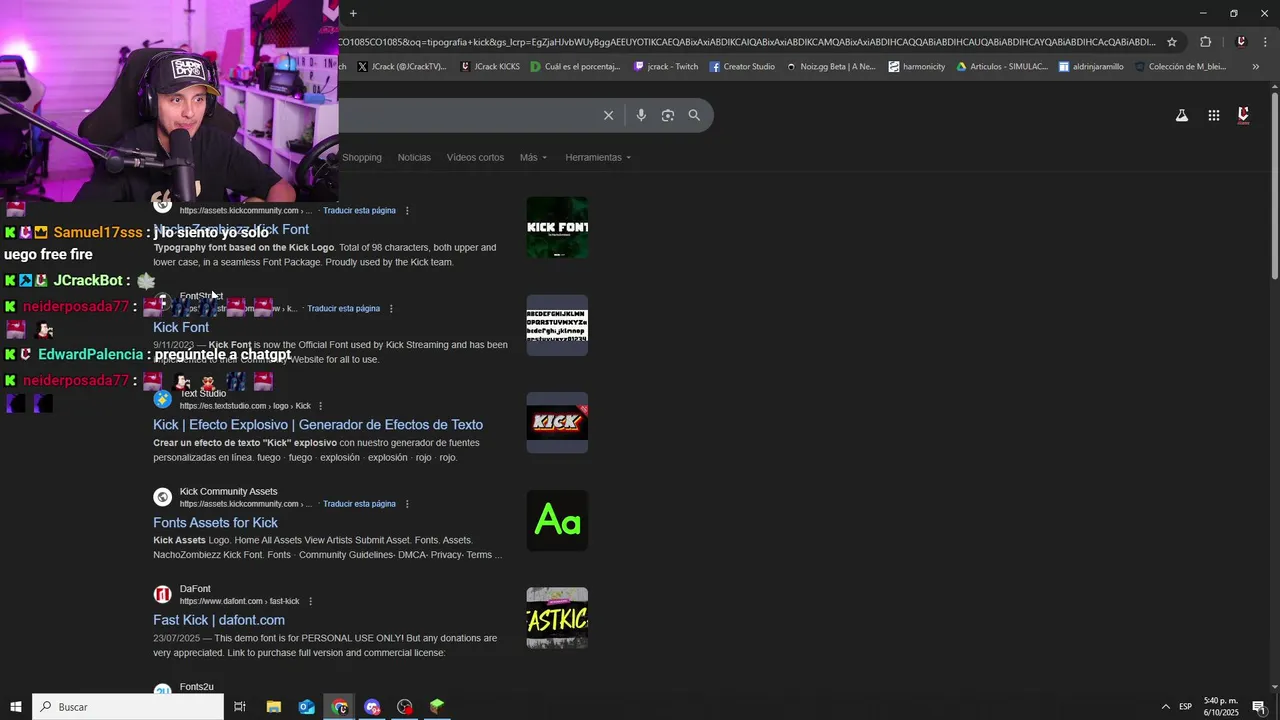The width and height of the screenshot is (1280, 720).
Task: Start voice search with microphone icon
Action: (x=641, y=115)
